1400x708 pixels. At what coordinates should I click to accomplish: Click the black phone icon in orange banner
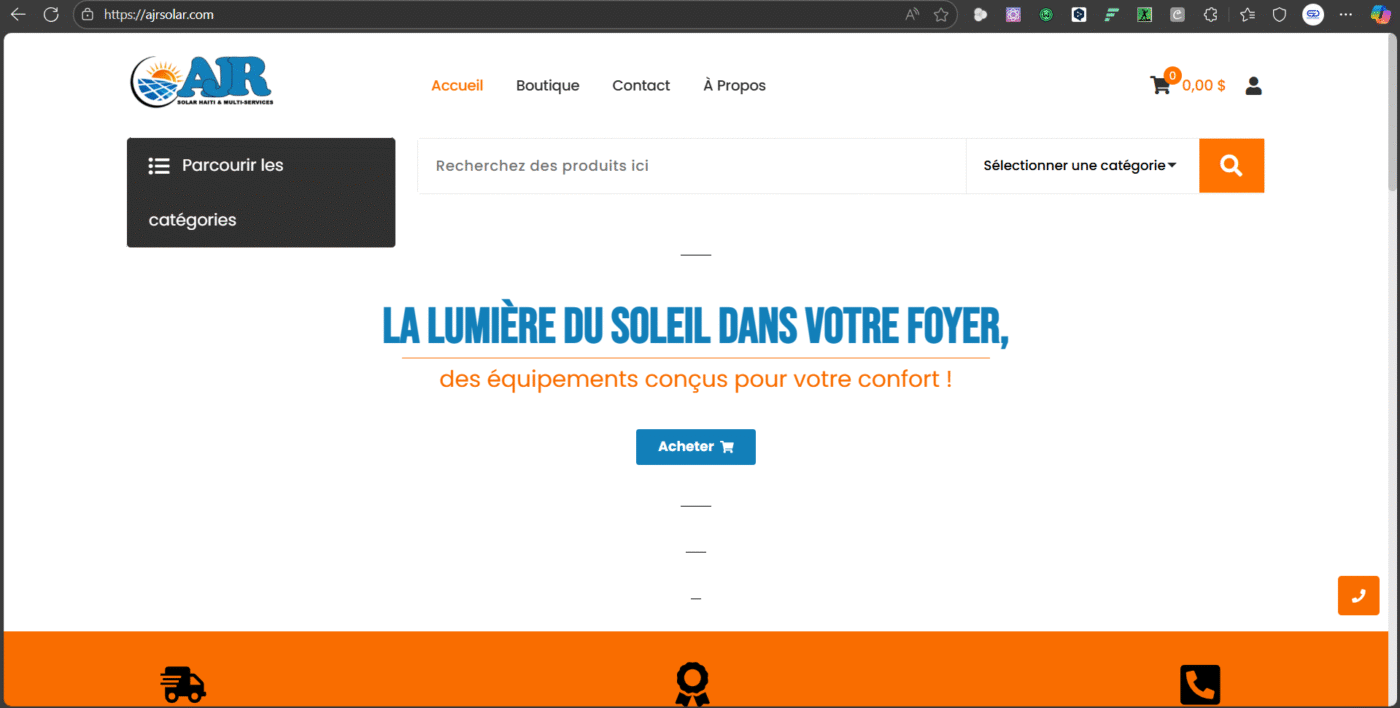[1200, 685]
